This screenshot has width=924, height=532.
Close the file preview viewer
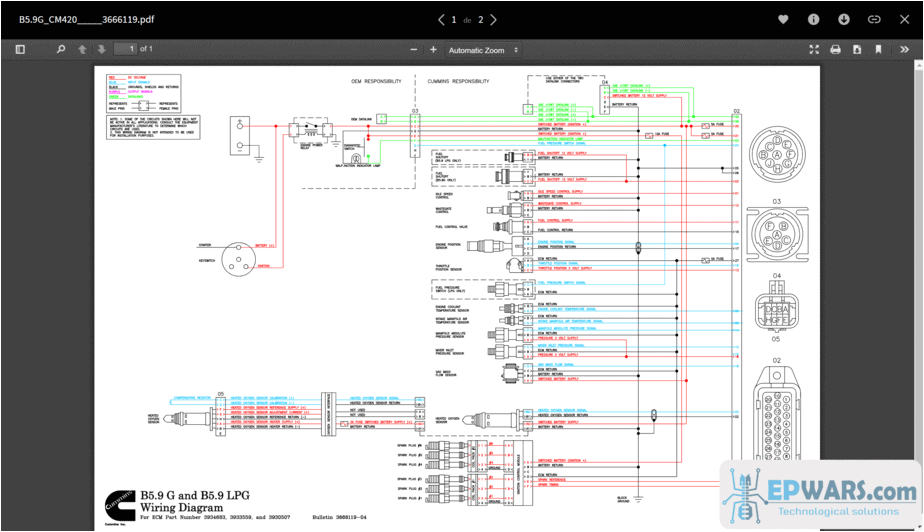(905, 19)
